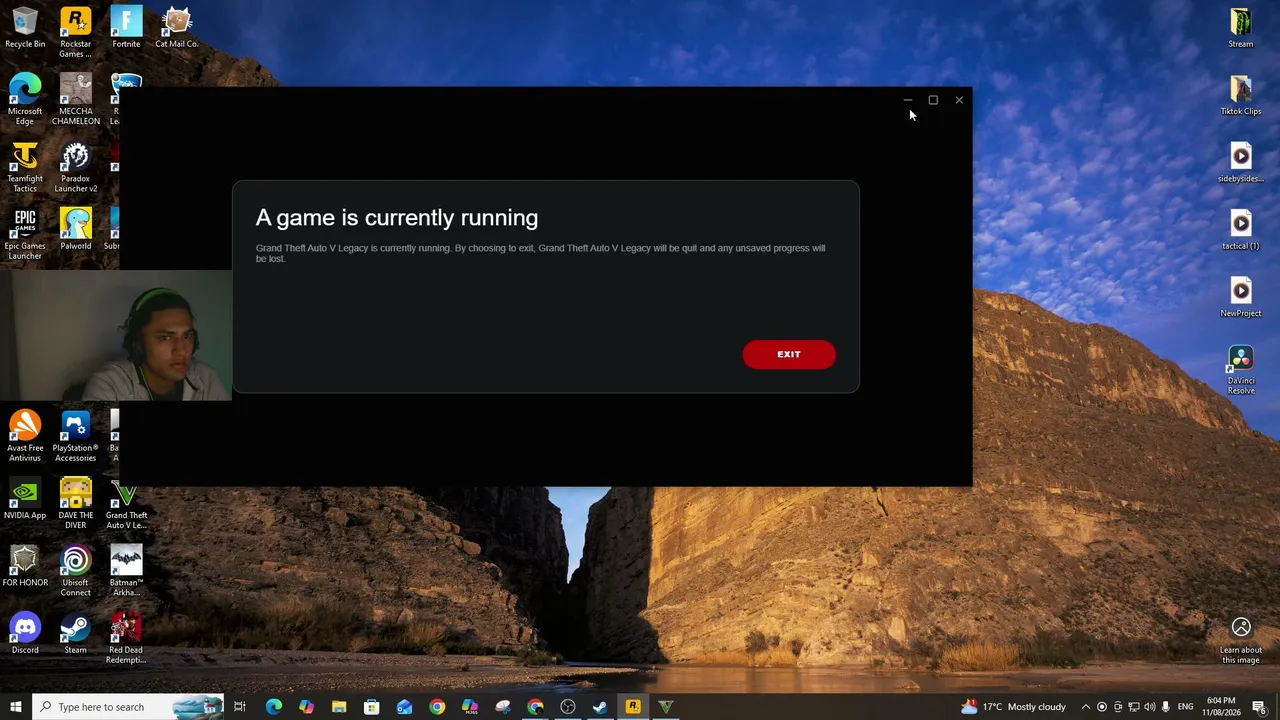Image resolution: width=1280 pixels, height=720 pixels.
Task: Select the Ubisoft Connect desktop shortcut
Action: tap(76, 572)
